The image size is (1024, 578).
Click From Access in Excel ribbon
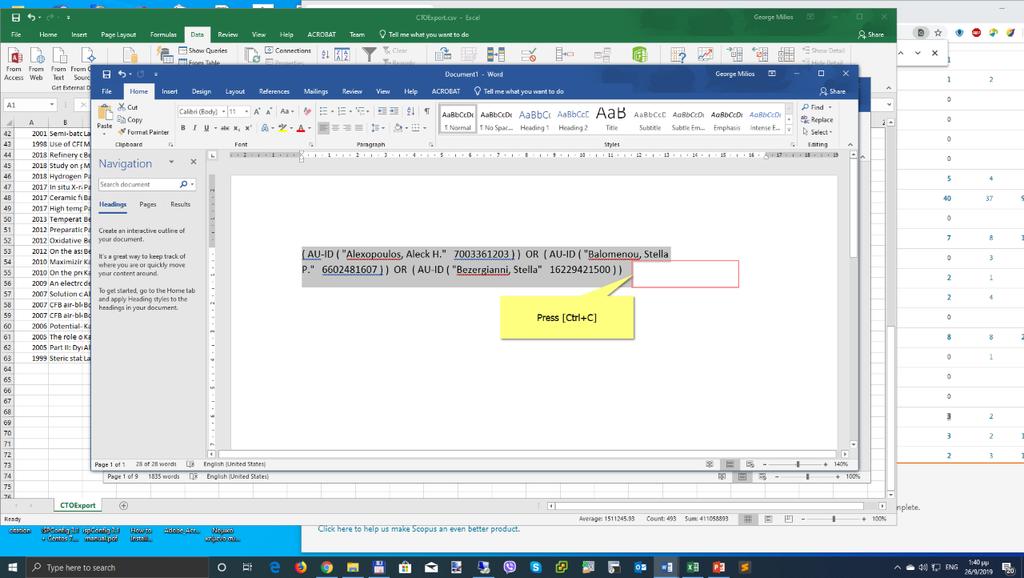coord(14,64)
